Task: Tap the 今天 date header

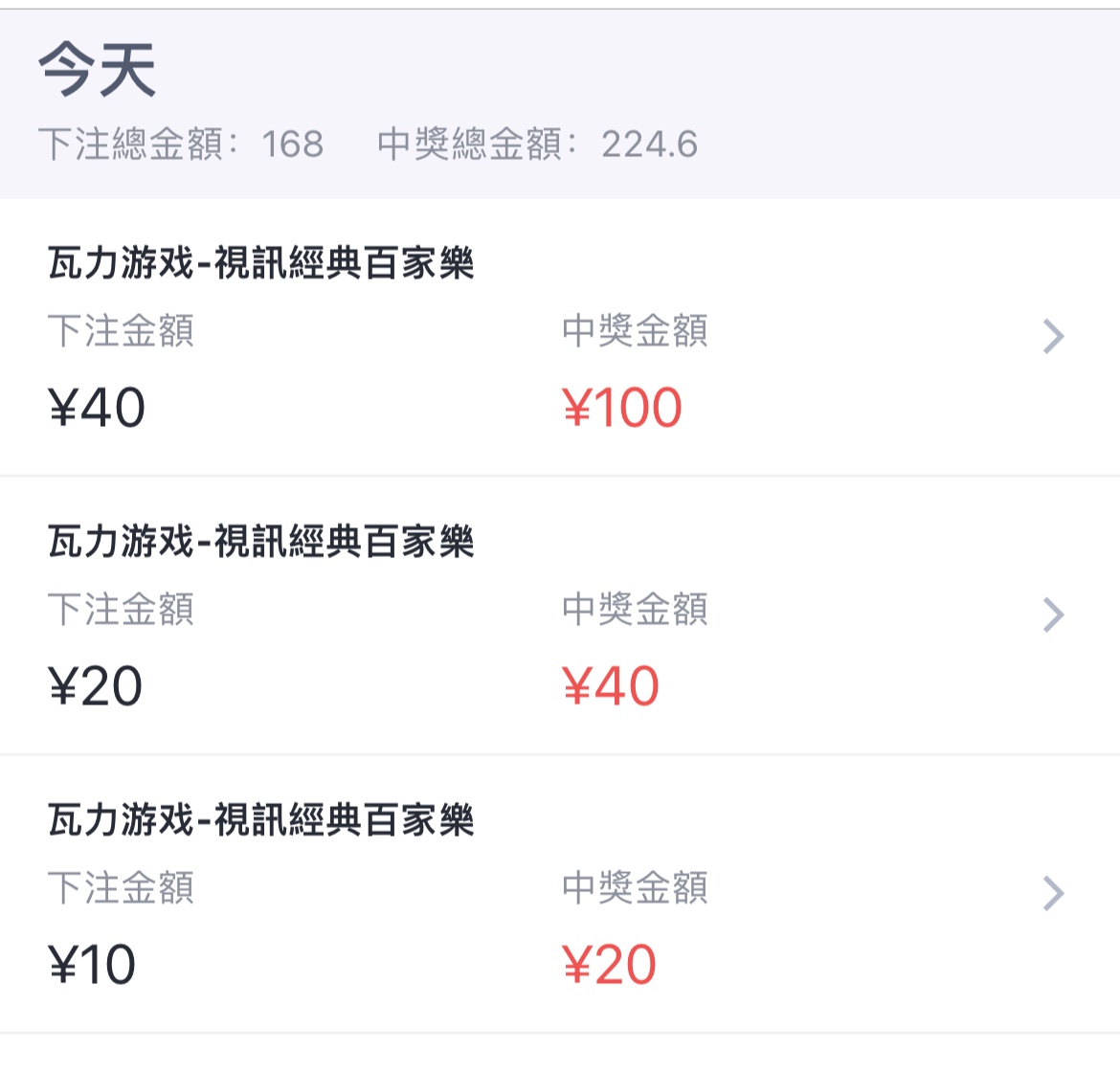Action: (98, 71)
